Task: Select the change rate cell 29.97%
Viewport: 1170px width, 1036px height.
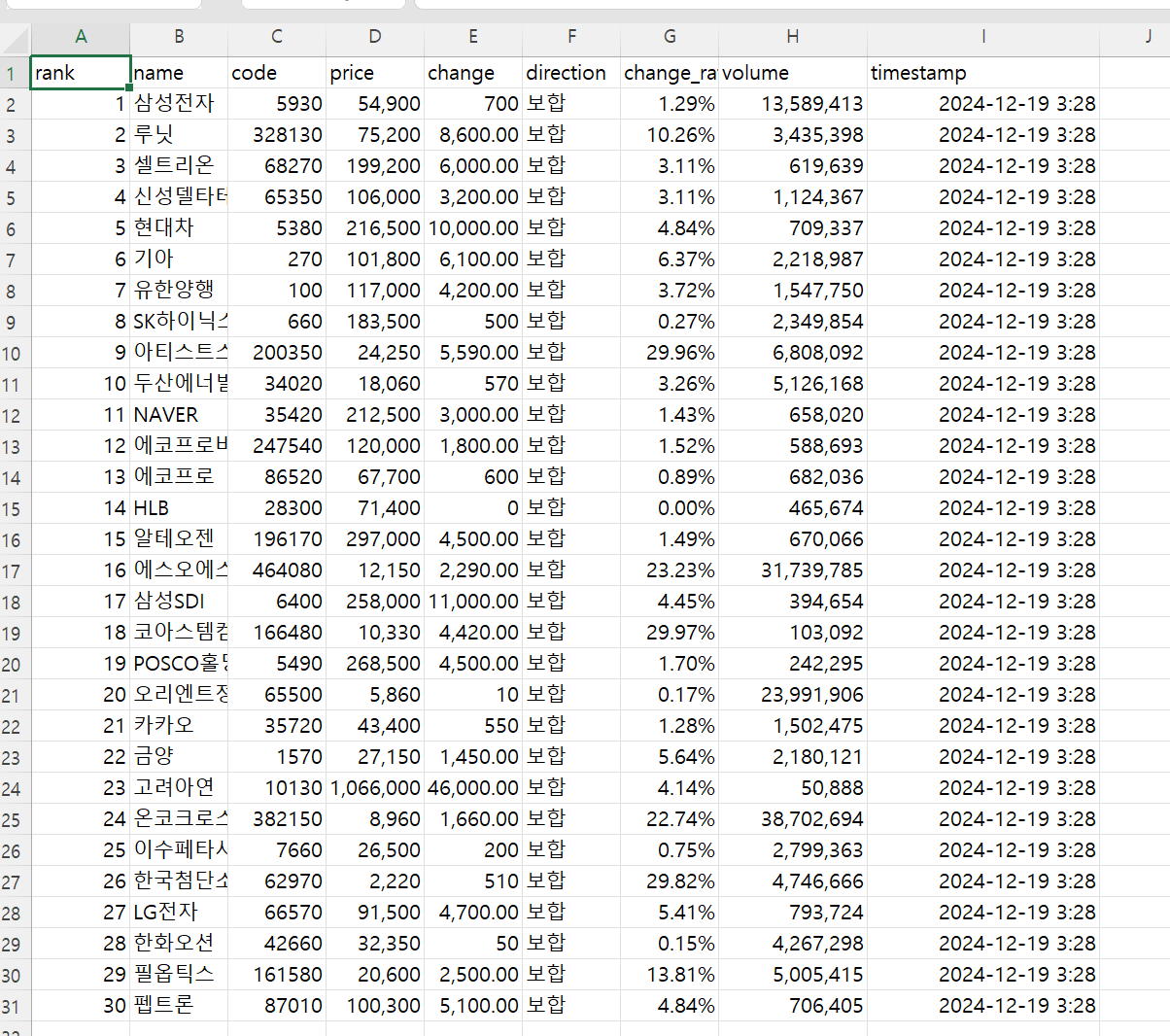Action: pos(669,633)
